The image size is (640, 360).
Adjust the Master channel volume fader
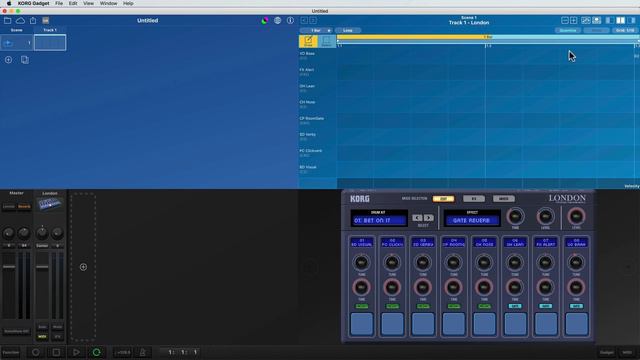pyautogui.click(x=9, y=267)
